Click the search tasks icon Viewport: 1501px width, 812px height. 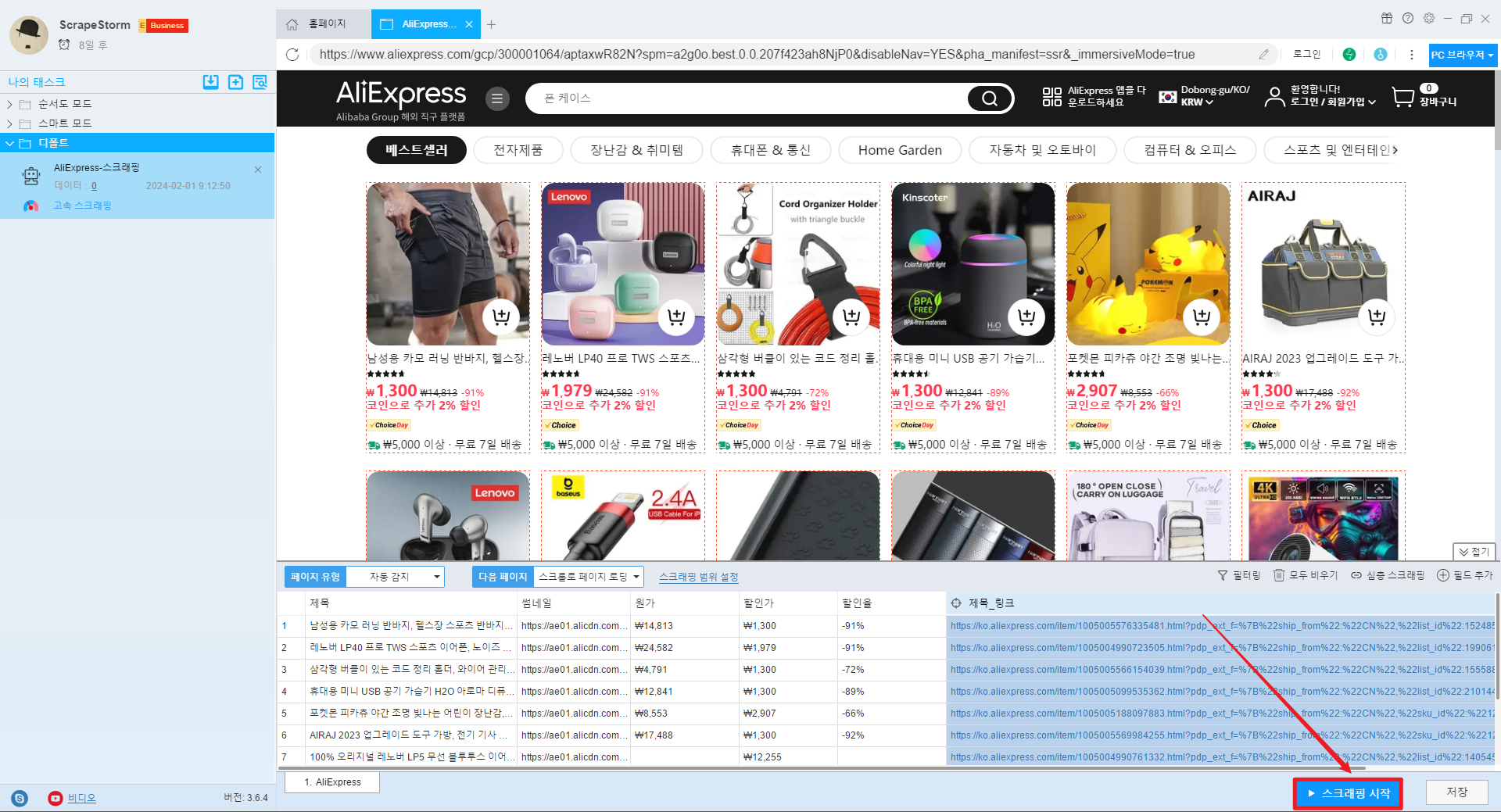pos(260,82)
